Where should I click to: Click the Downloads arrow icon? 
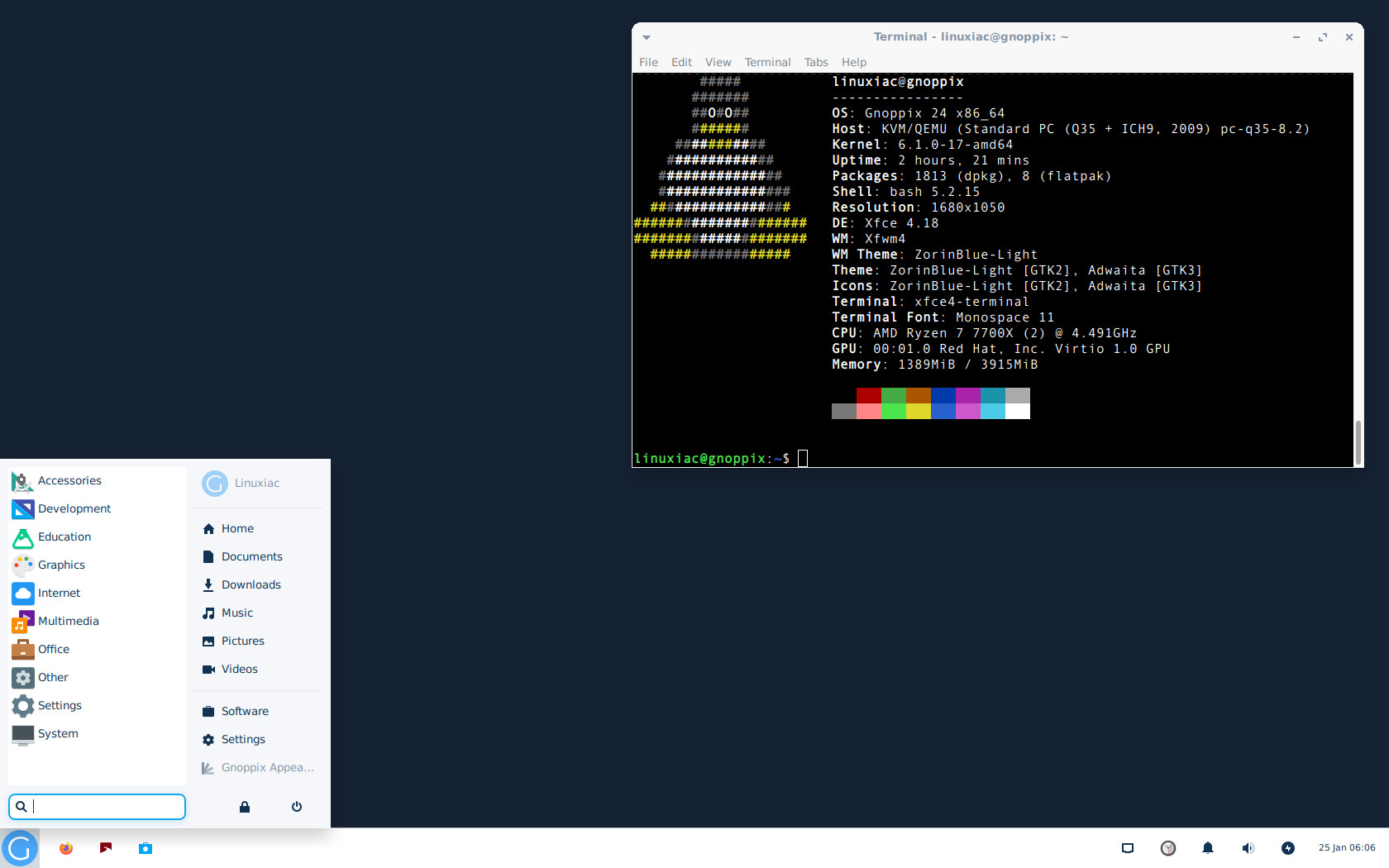point(208,585)
